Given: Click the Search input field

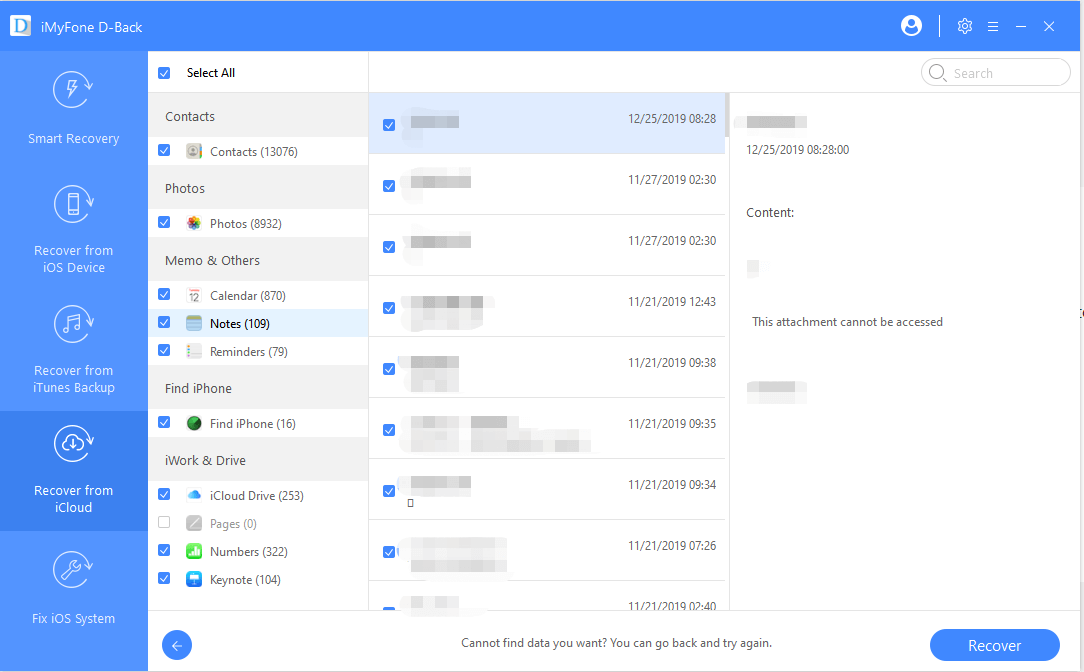Looking at the screenshot, I should coord(1005,73).
